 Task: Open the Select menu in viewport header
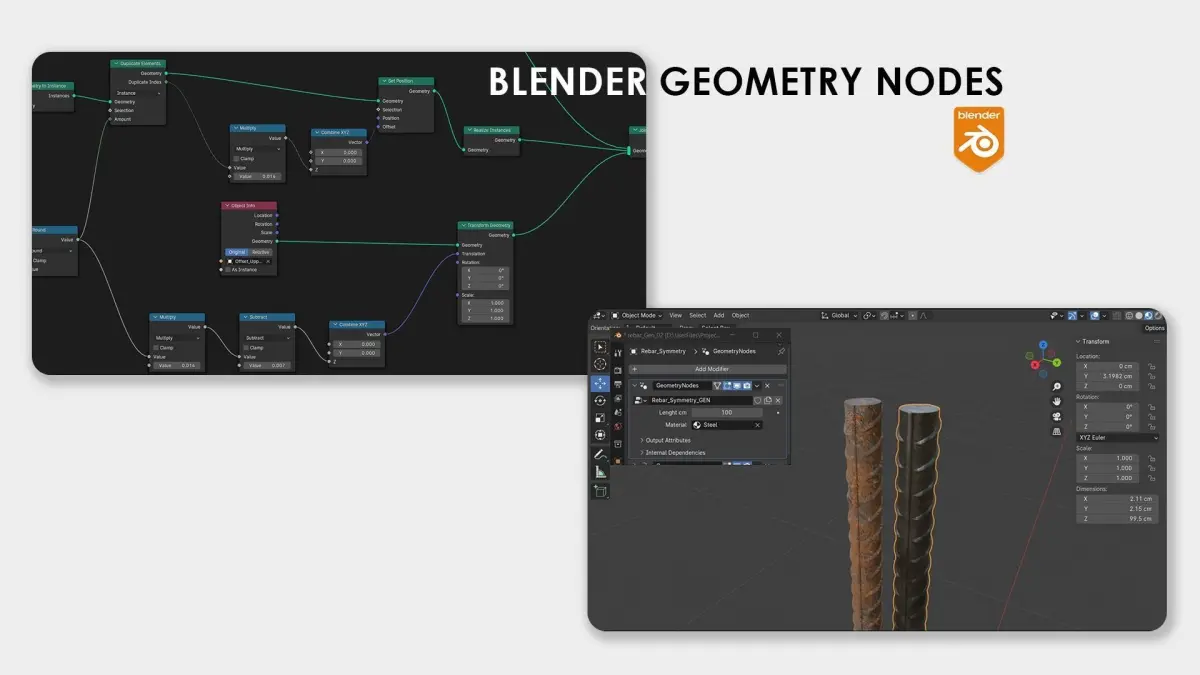[698, 315]
